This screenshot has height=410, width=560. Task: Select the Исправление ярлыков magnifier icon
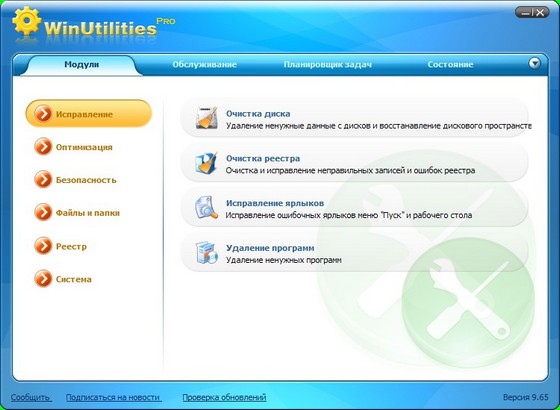coord(206,208)
